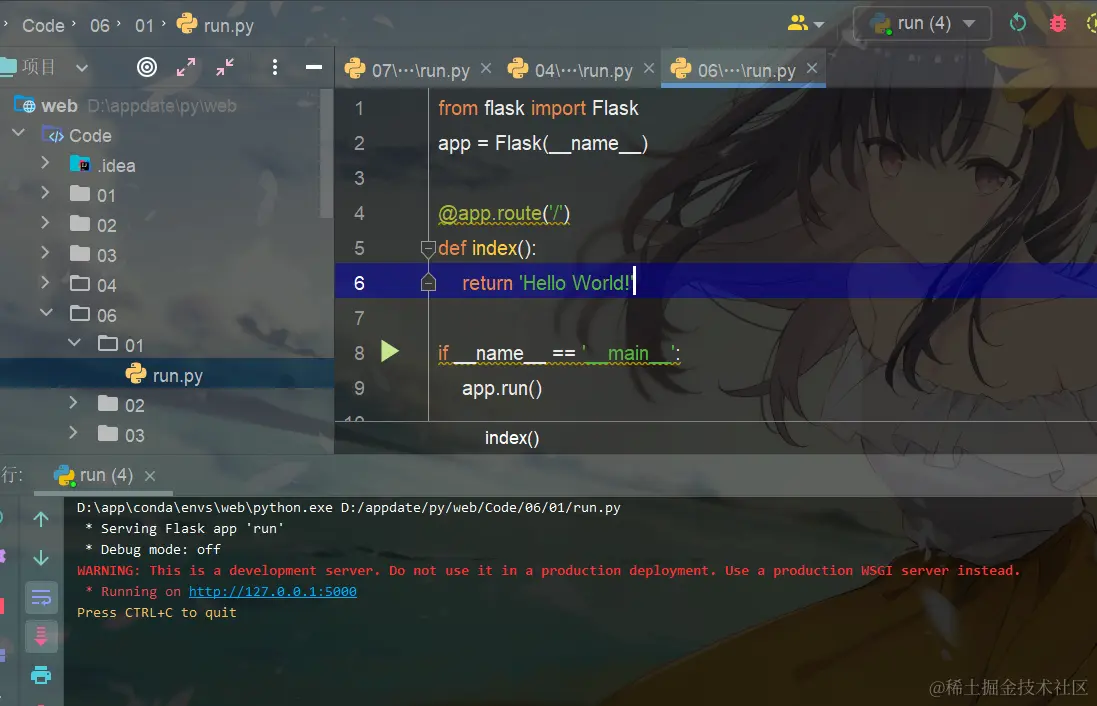Expand all project tree items
1097x706 pixels.
(186, 67)
